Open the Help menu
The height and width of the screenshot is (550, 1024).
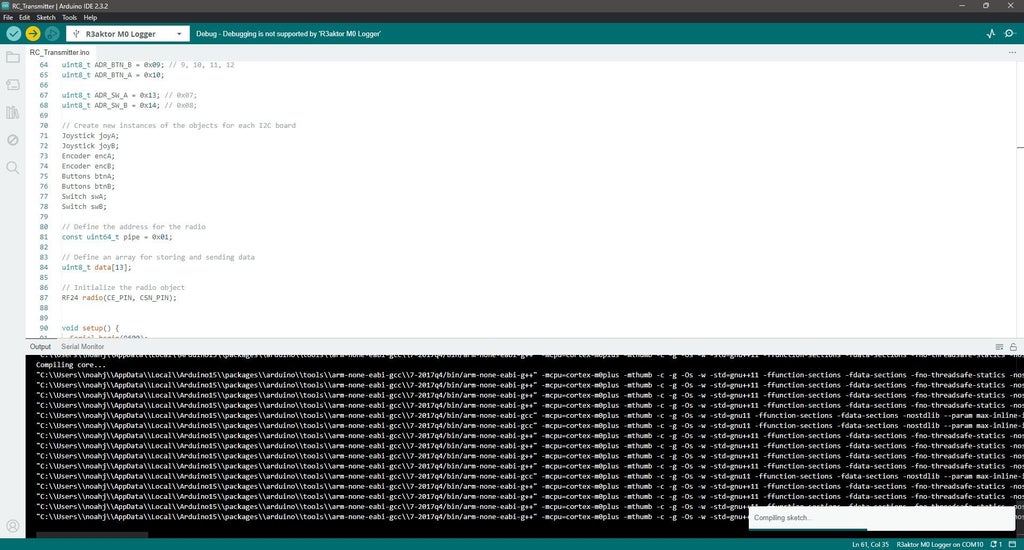click(90, 18)
